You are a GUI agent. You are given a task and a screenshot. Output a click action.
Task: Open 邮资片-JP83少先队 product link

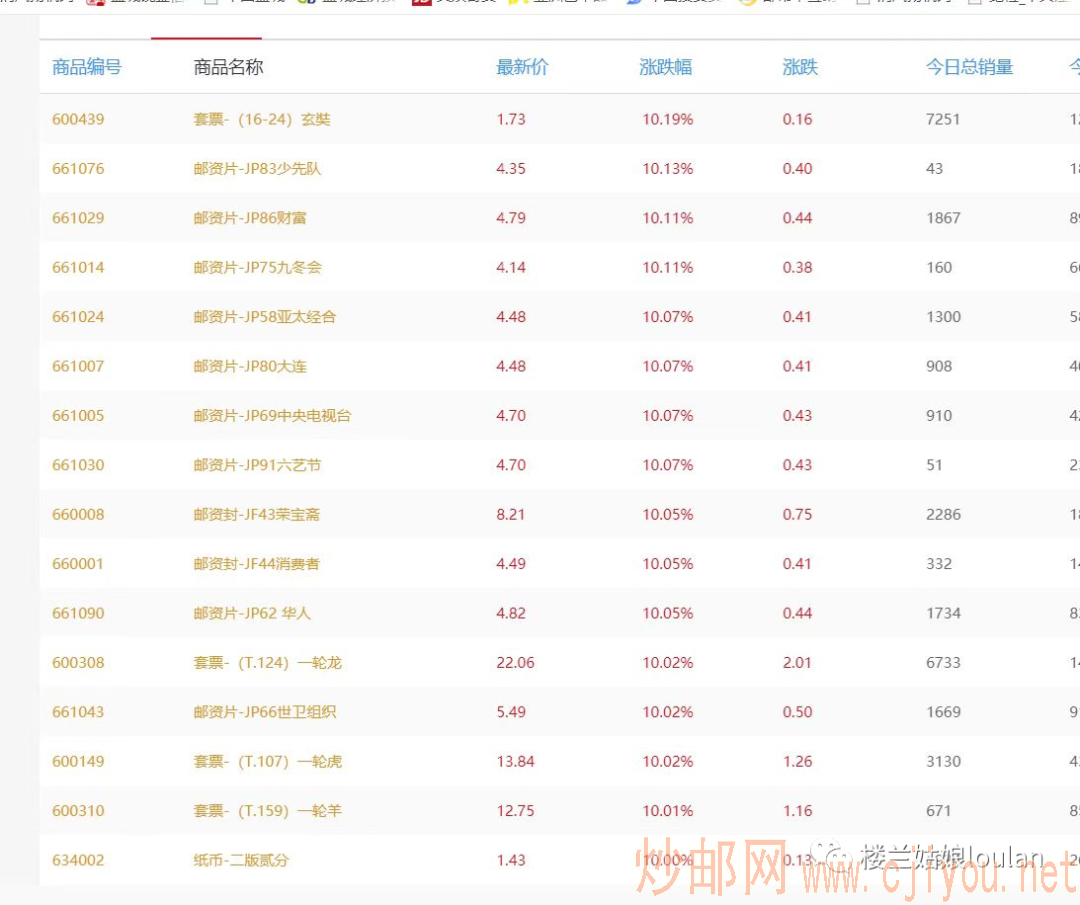(x=257, y=168)
